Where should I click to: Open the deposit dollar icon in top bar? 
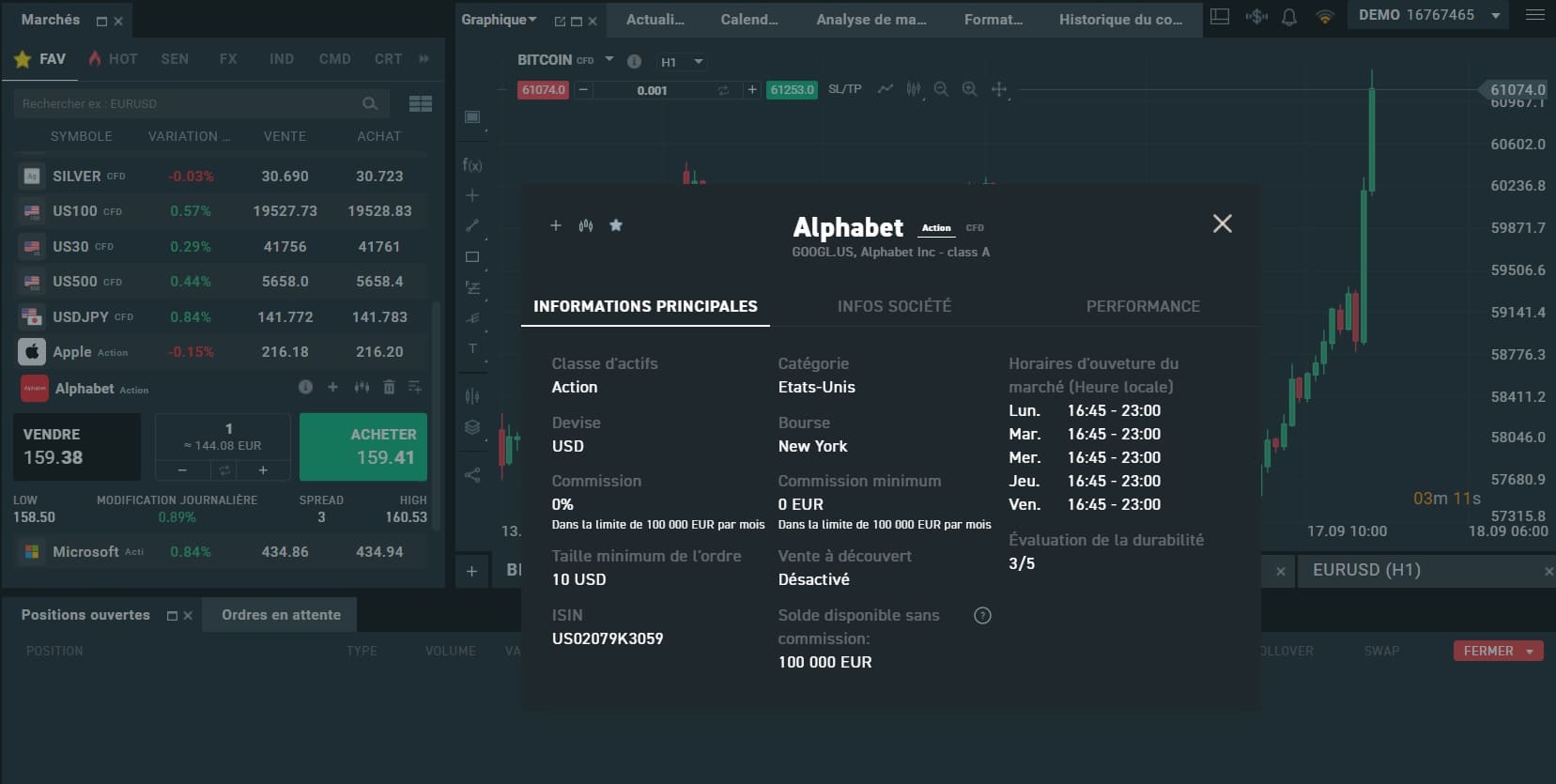coord(1256,16)
